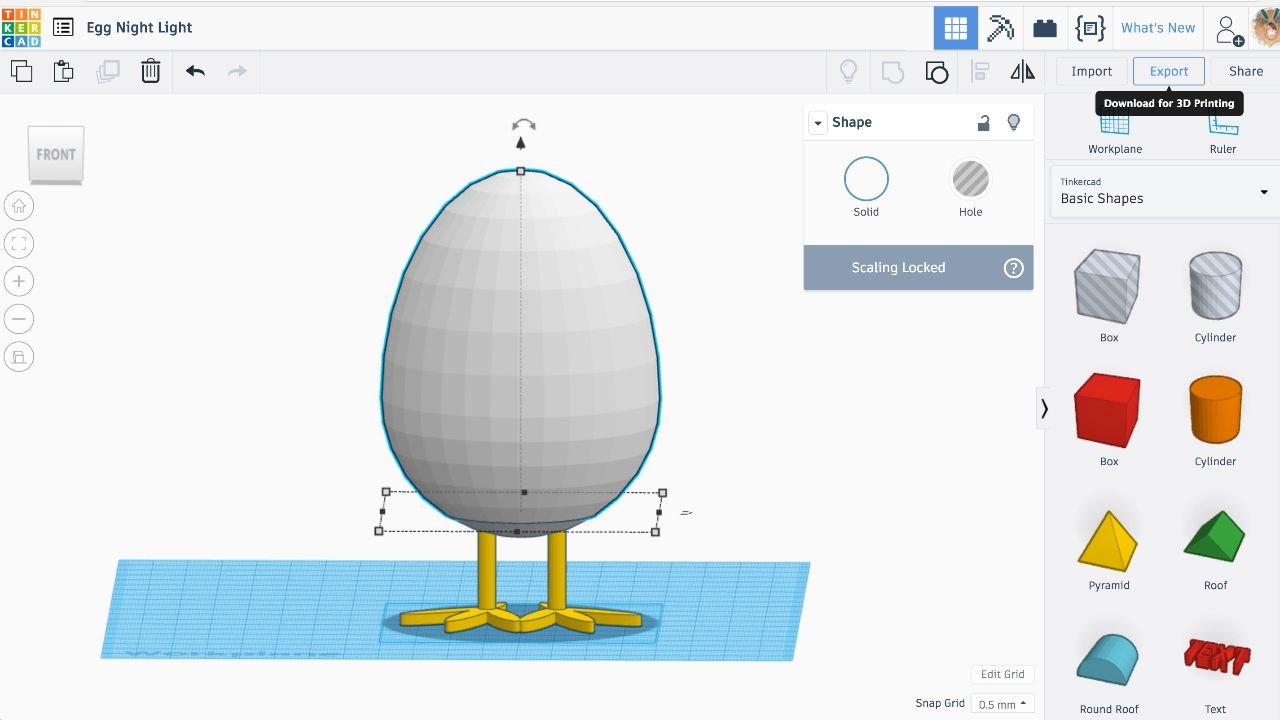The height and width of the screenshot is (720, 1280).
Task: Invite a collaborator with add-person icon
Action: click(1229, 29)
